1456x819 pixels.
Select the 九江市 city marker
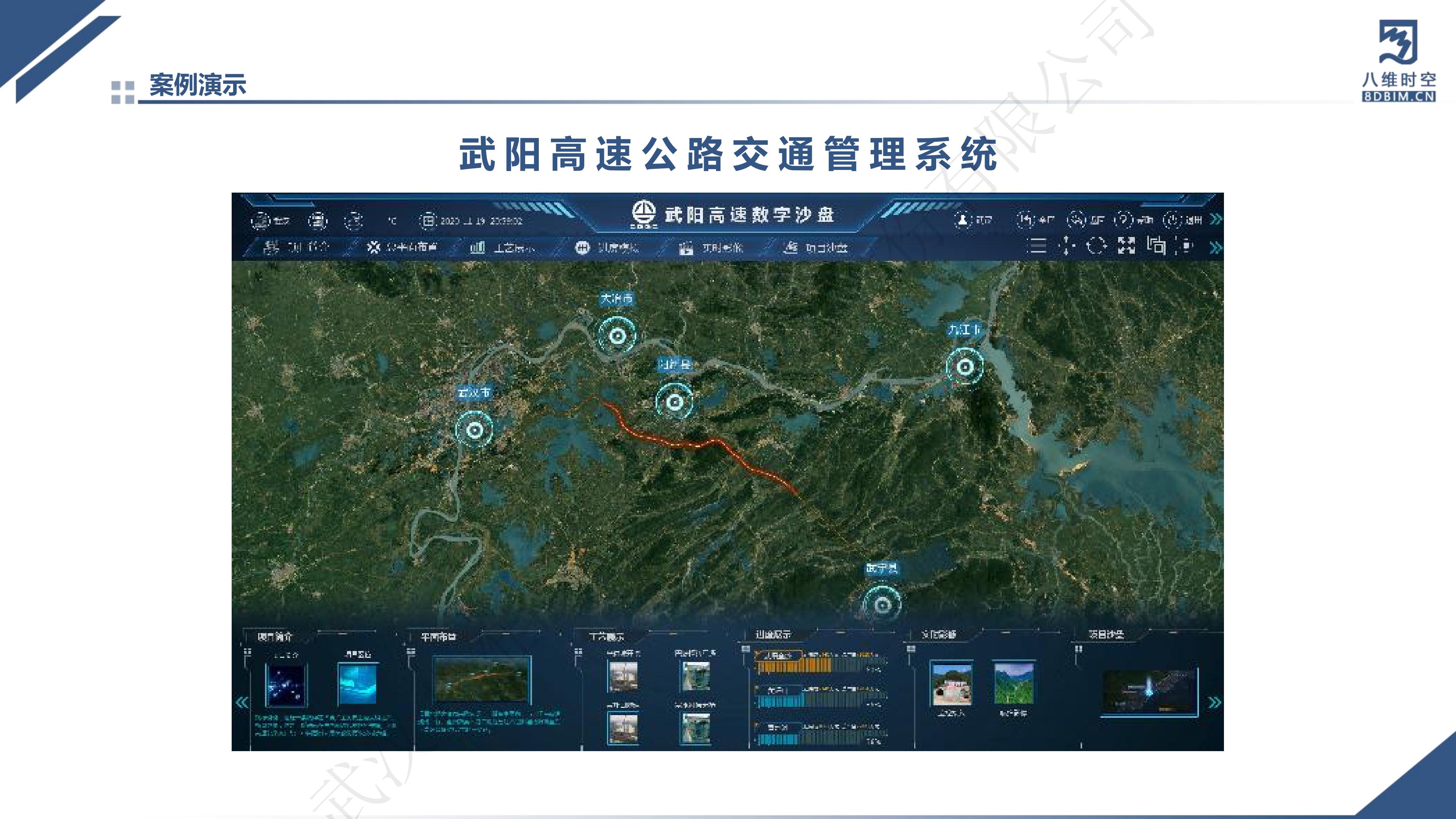(x=965, y=366)
